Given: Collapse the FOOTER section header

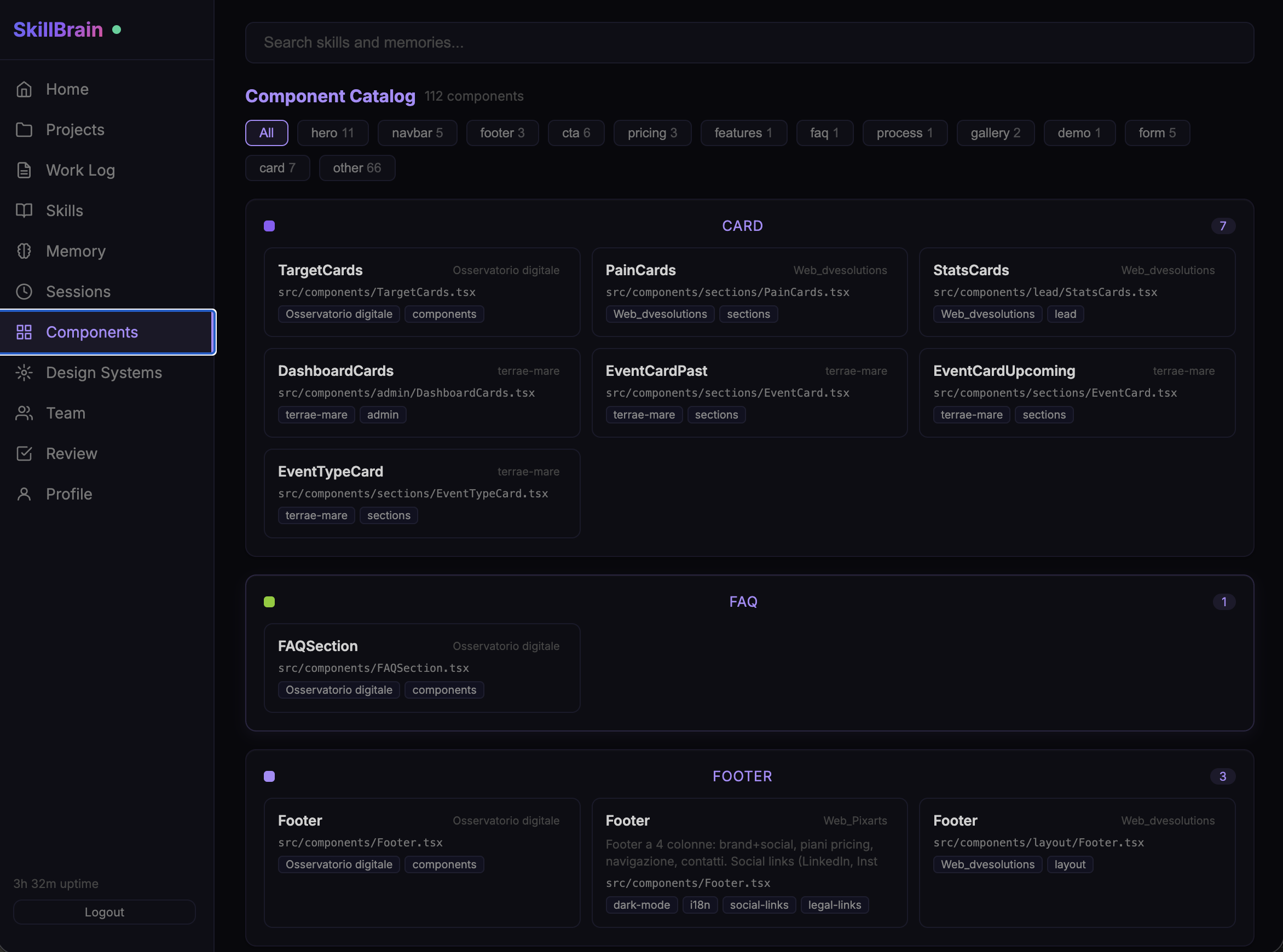Looking at the screenshot, I should [x=742, y=776].
